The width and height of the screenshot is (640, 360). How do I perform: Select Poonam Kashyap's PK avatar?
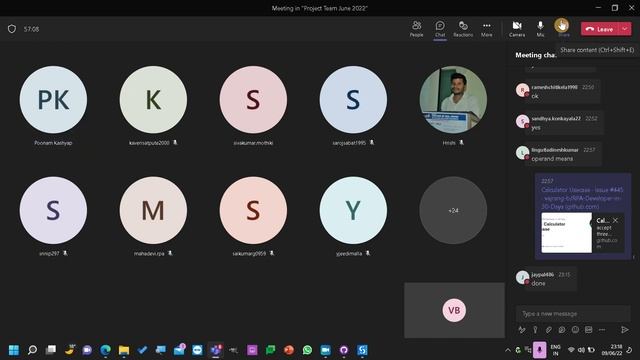click(53, 100)
